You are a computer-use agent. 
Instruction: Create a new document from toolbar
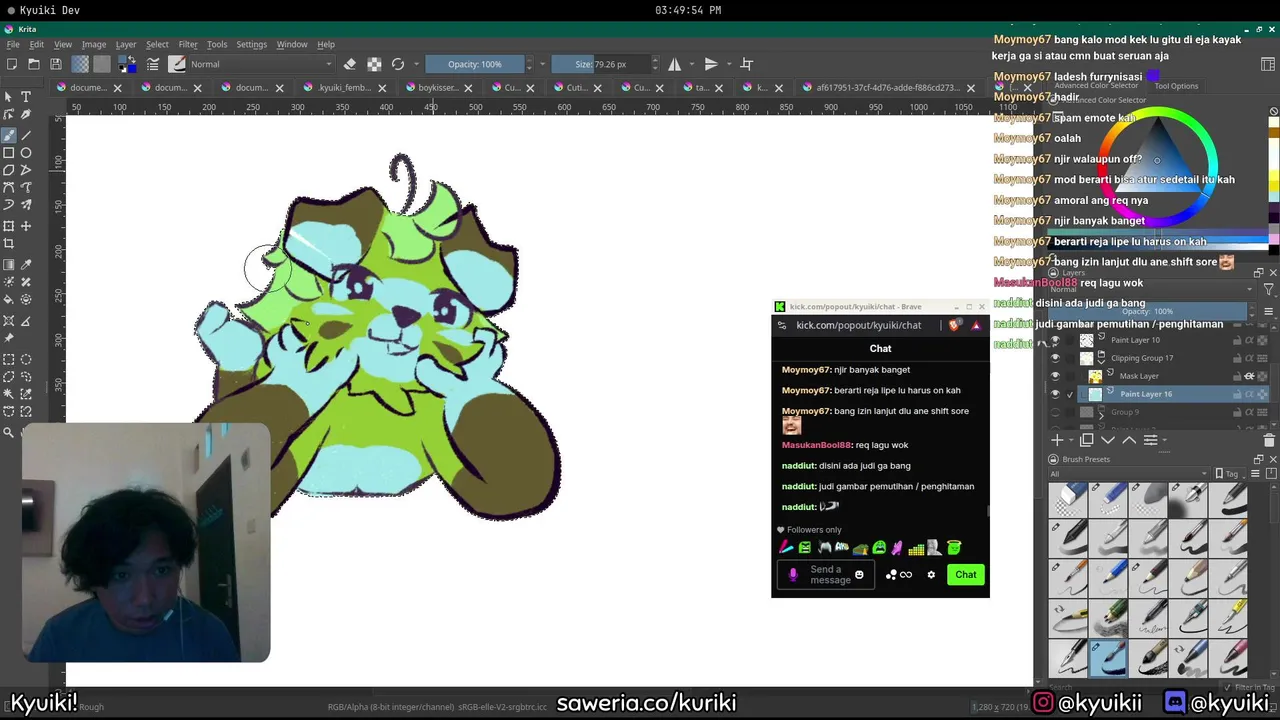(11, 64)
